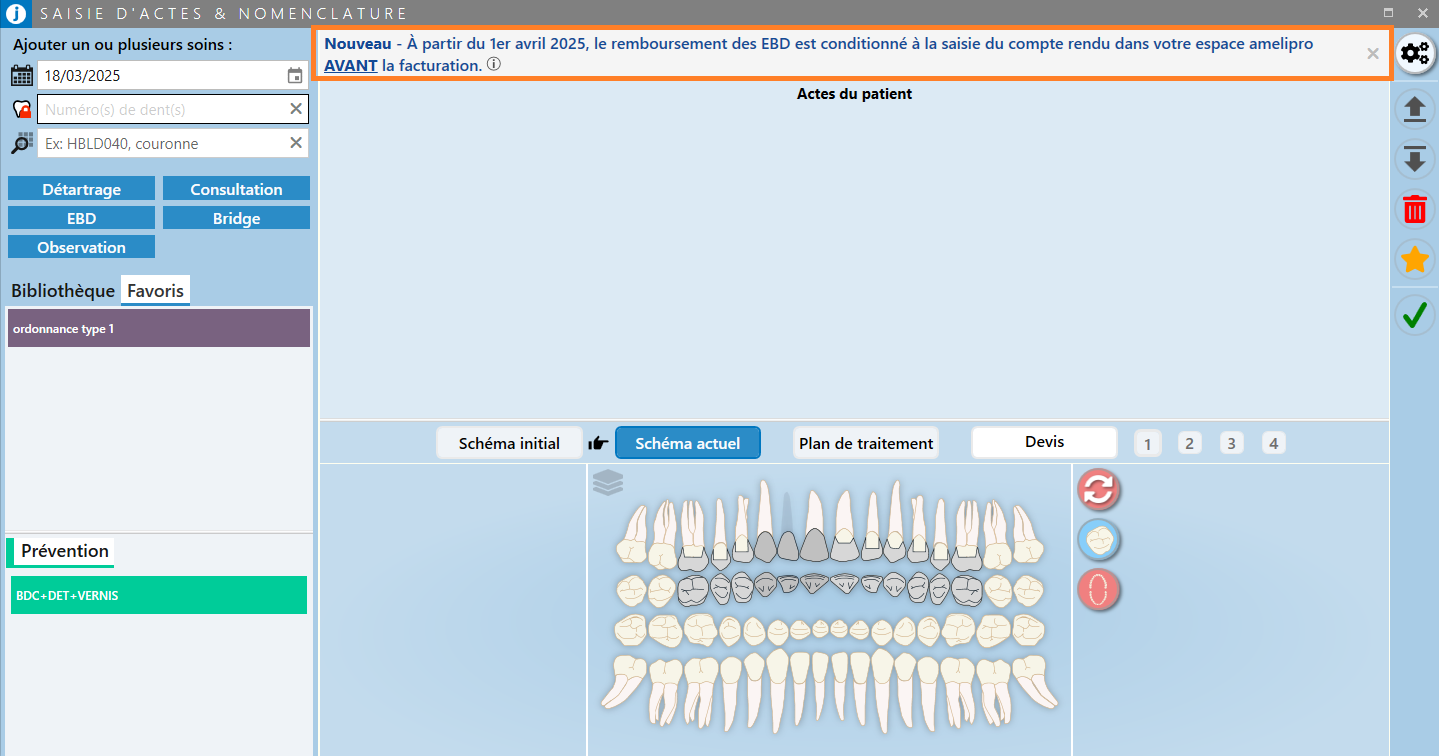Switch to the Bibliothèque tab
The height and width of the screenshot is (756, 1439).
63,291
